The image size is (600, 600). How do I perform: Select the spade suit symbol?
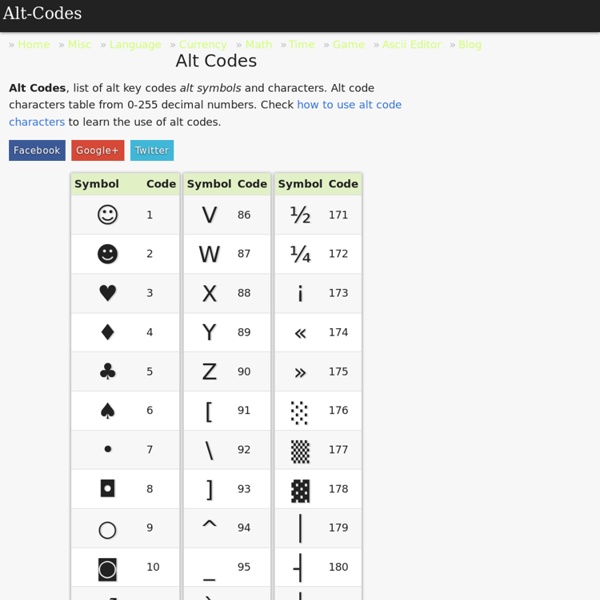click(x=107, y=410)
